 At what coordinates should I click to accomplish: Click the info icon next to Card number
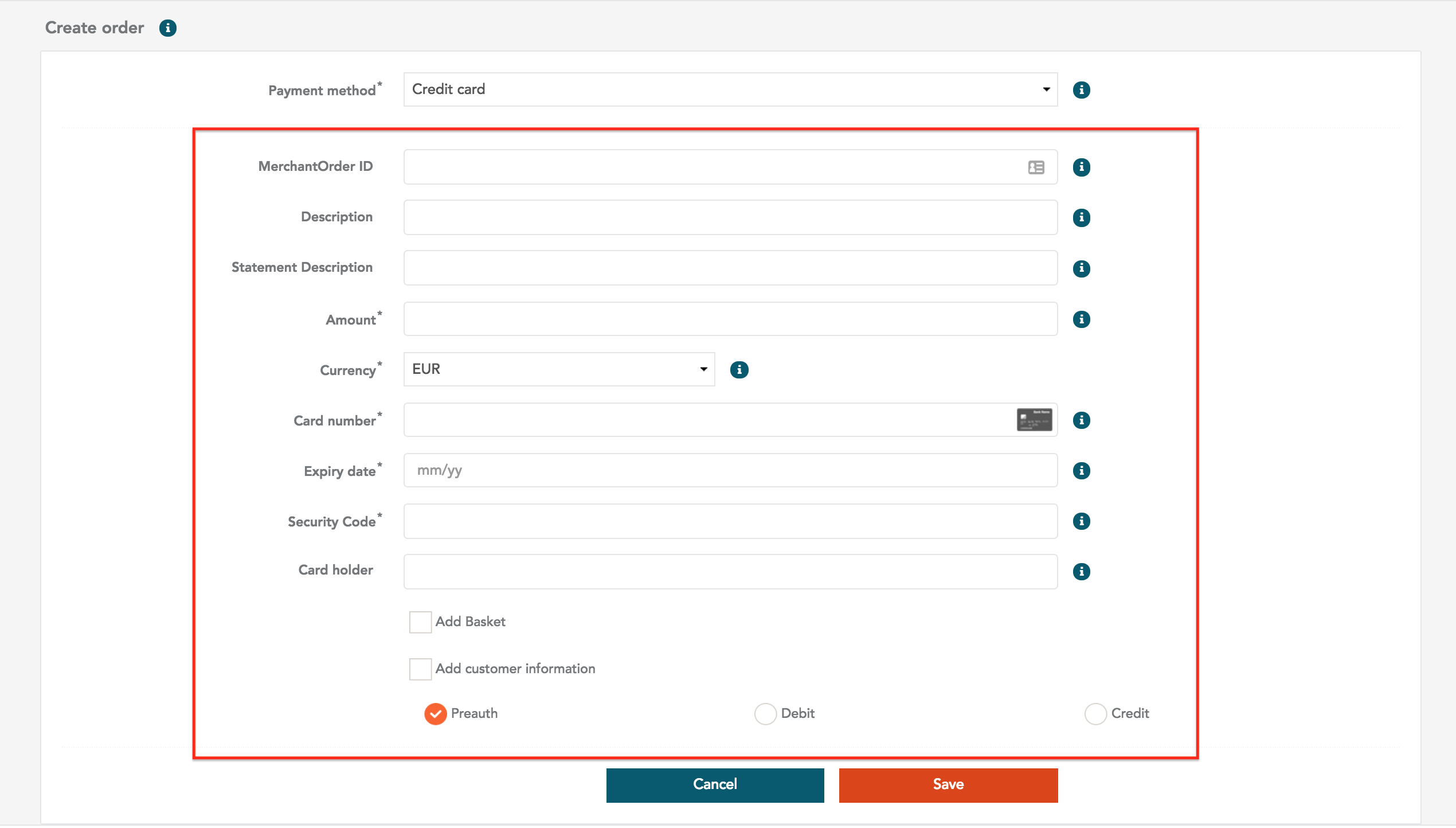[1080, 419]
